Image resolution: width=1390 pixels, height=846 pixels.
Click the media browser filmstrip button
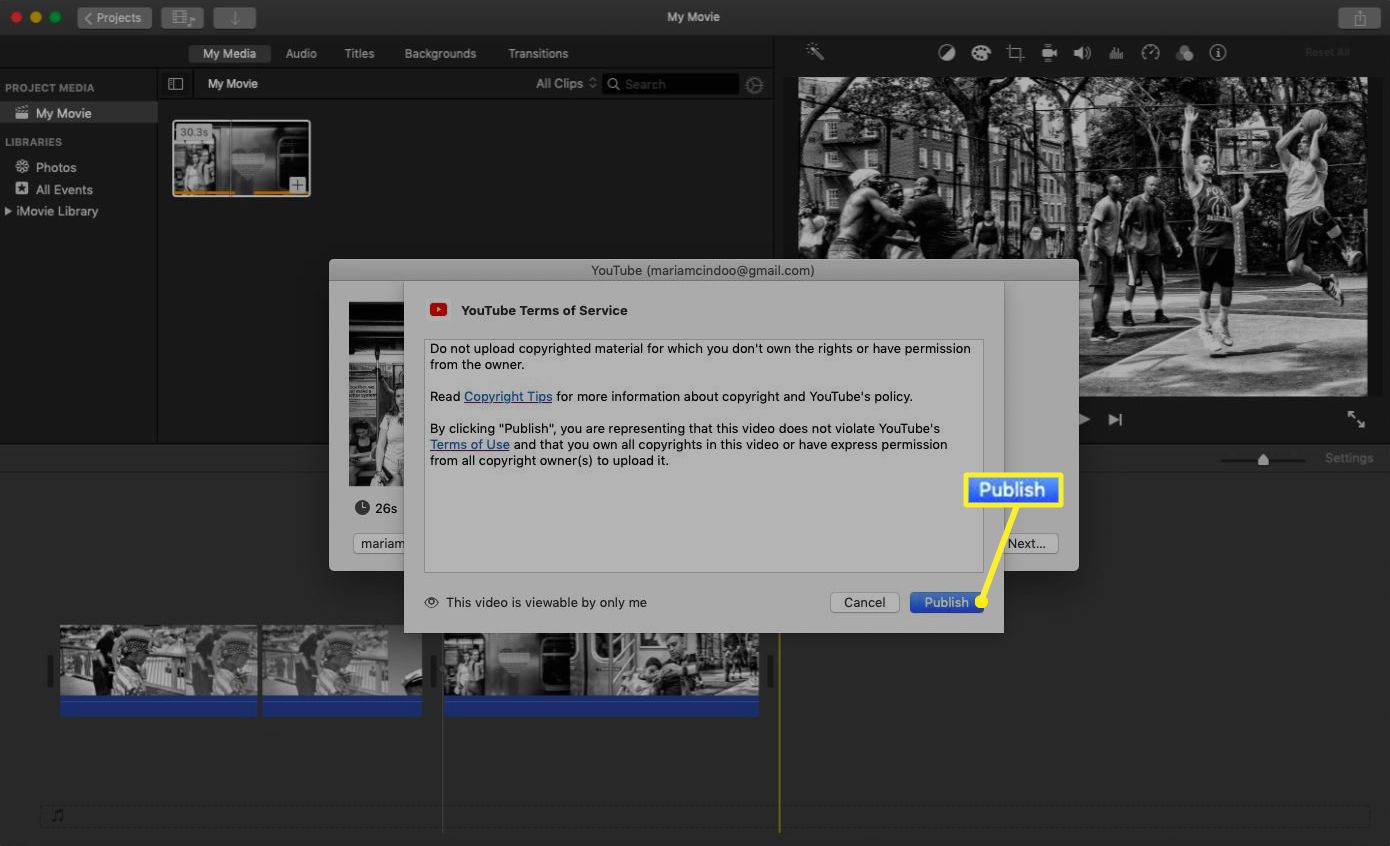coord(182,18)
